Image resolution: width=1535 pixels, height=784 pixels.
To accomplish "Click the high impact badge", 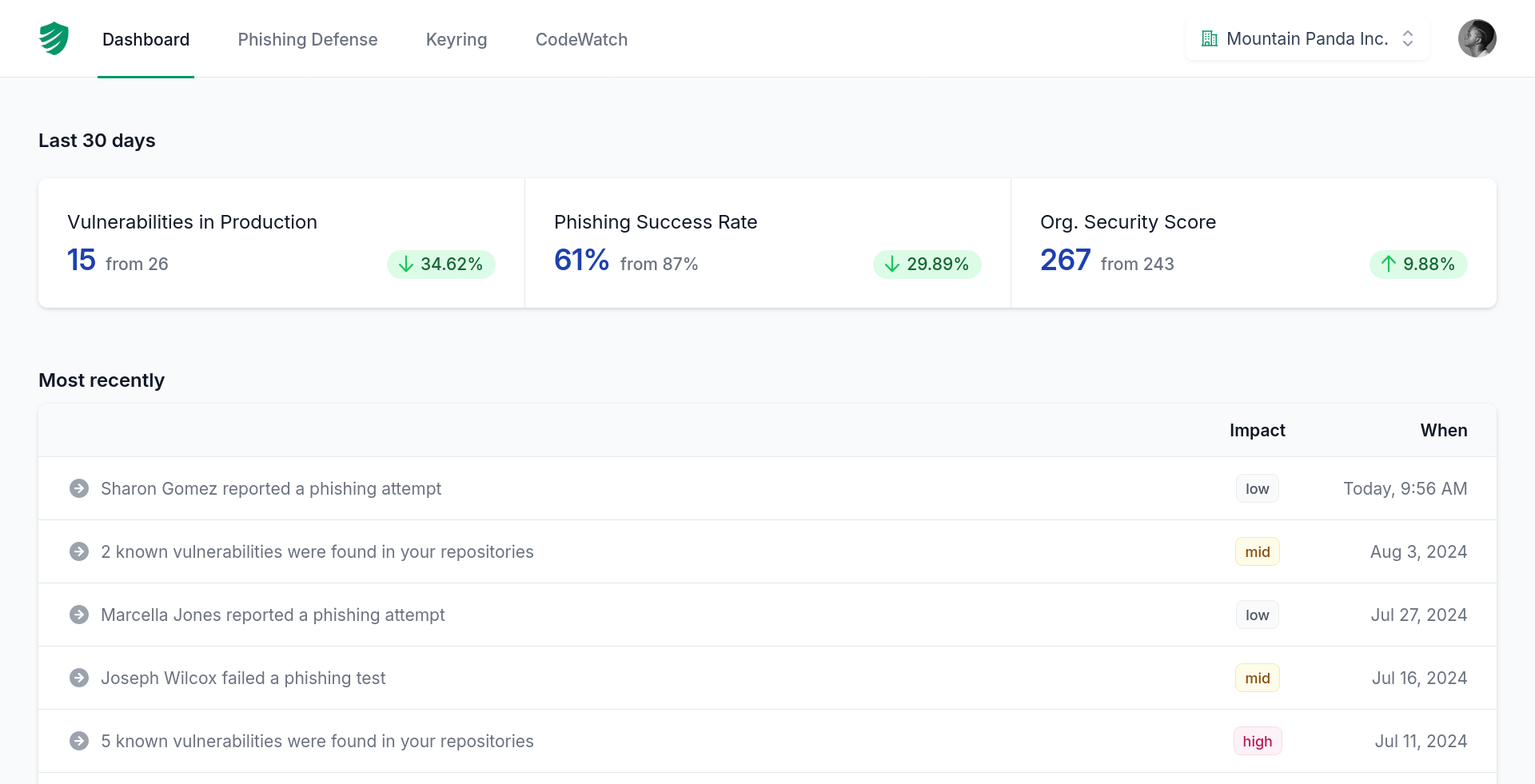I will tap(1257, 741).
